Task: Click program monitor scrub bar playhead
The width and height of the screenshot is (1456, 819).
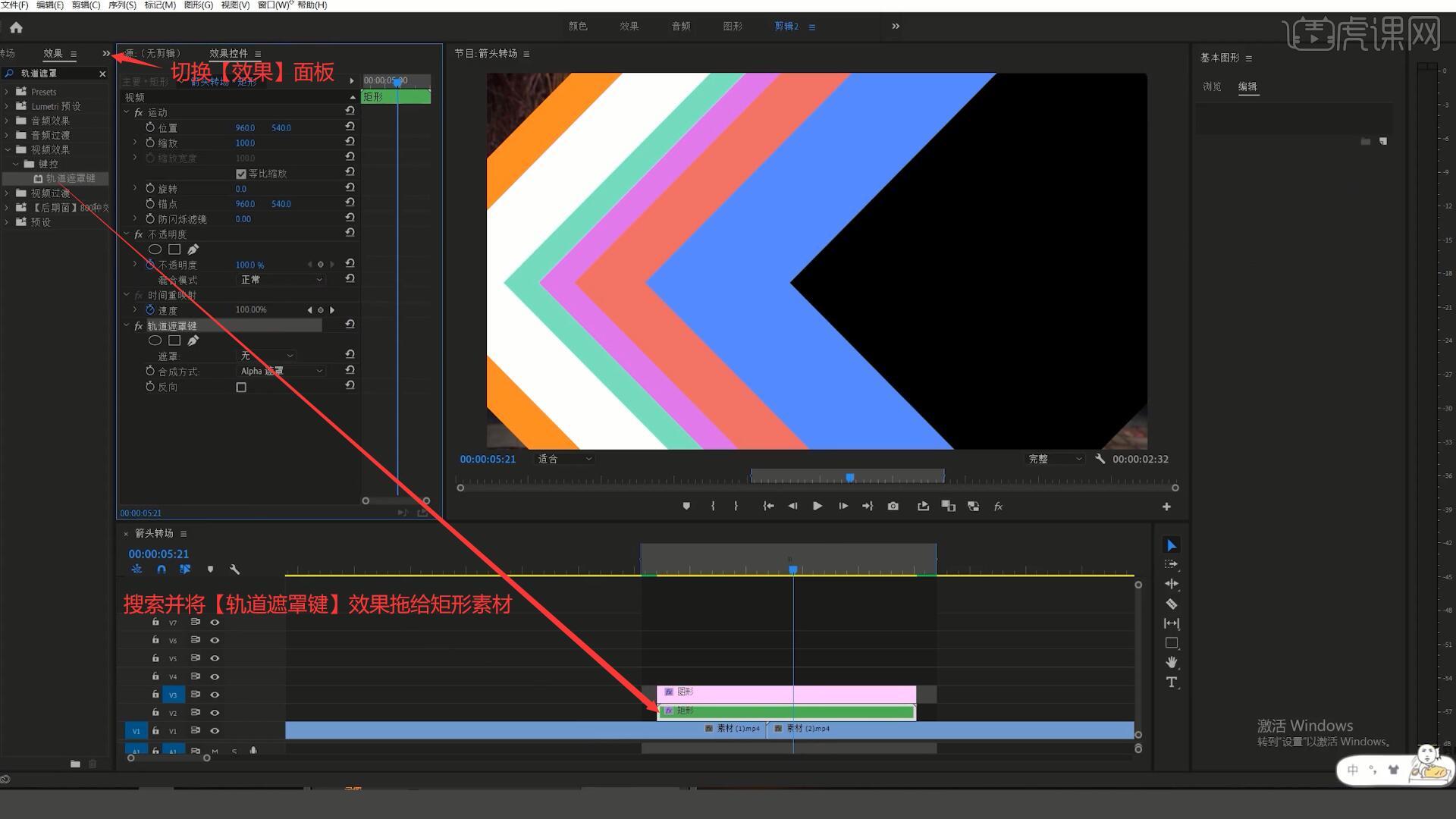Action: click(850, 478)
